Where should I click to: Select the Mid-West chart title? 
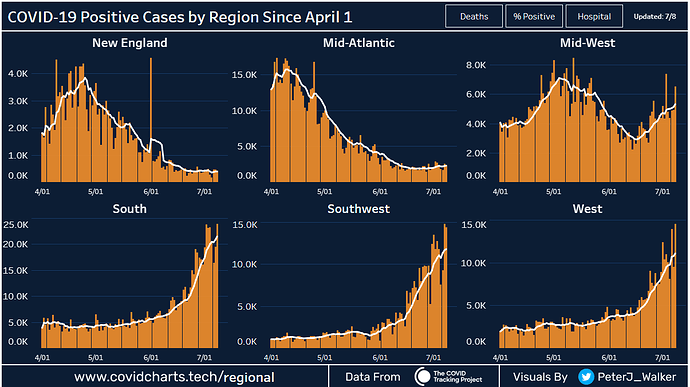pyautogui.click(x=587, y=43)
